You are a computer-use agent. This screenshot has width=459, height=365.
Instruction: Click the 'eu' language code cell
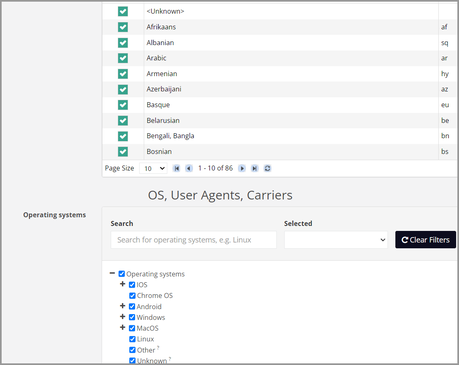pos(445,105)
